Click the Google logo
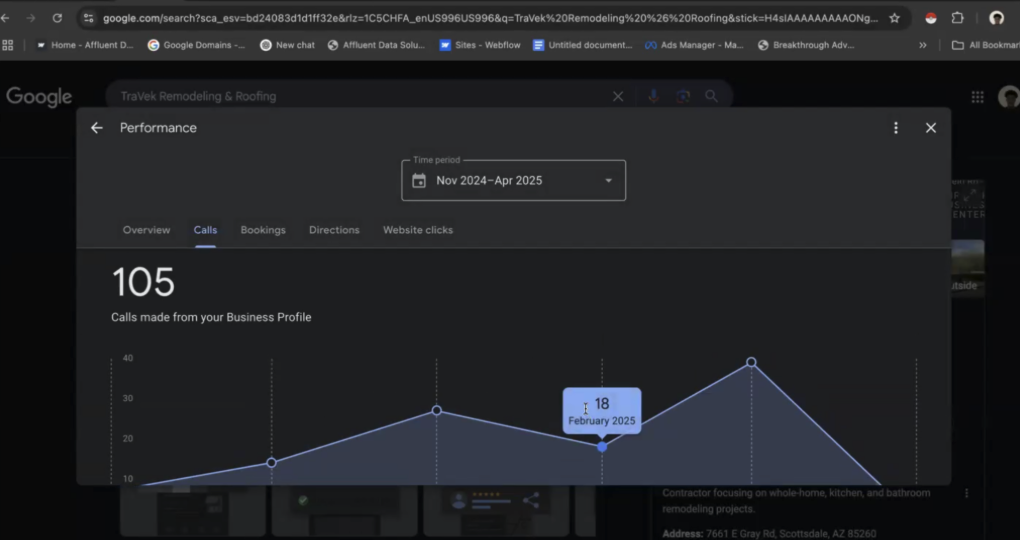 (39, 97)
